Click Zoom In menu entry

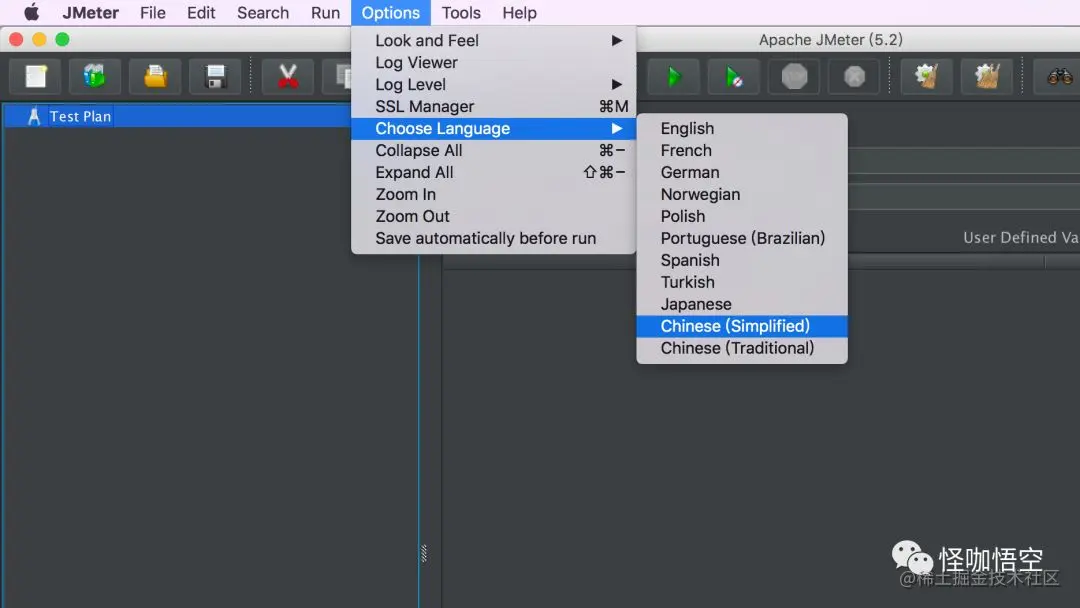(493, 194)
